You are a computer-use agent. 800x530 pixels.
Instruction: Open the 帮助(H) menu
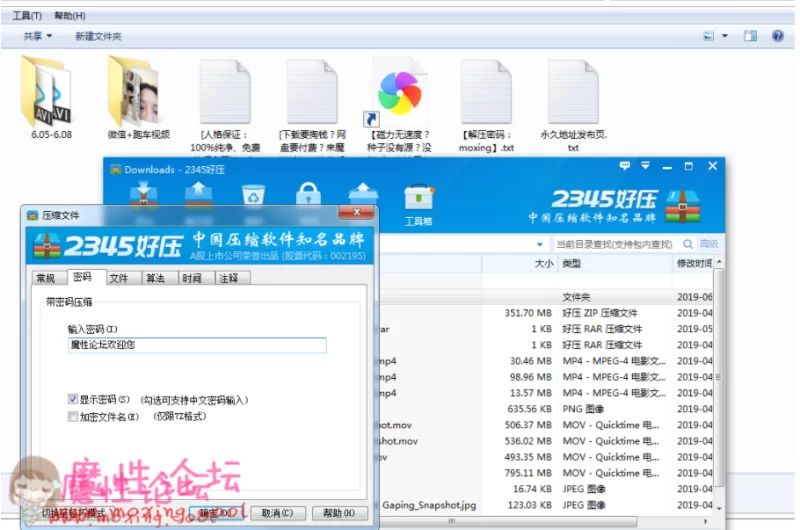tap(70, 16)
